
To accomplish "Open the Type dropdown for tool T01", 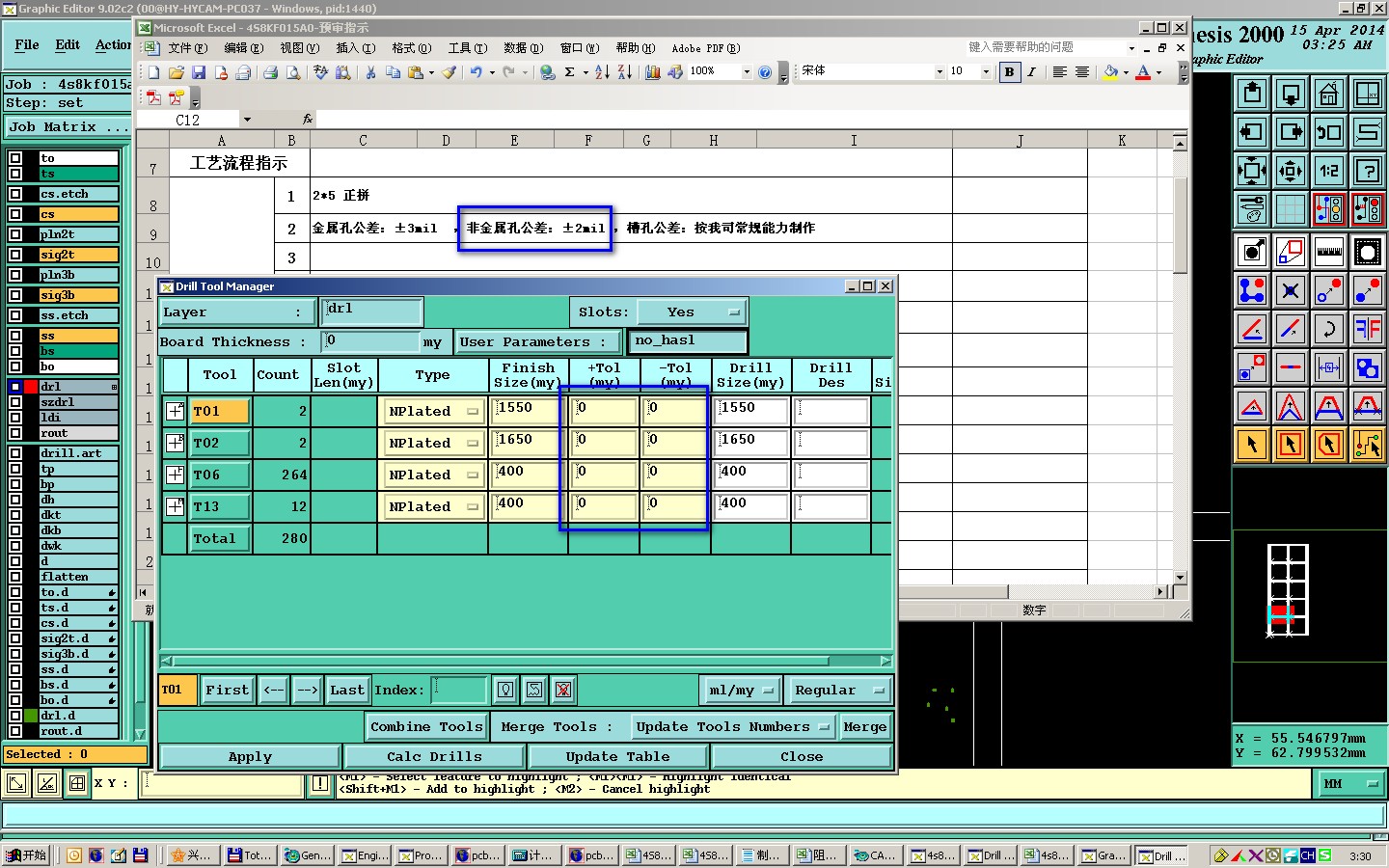I will coord(433,412).
